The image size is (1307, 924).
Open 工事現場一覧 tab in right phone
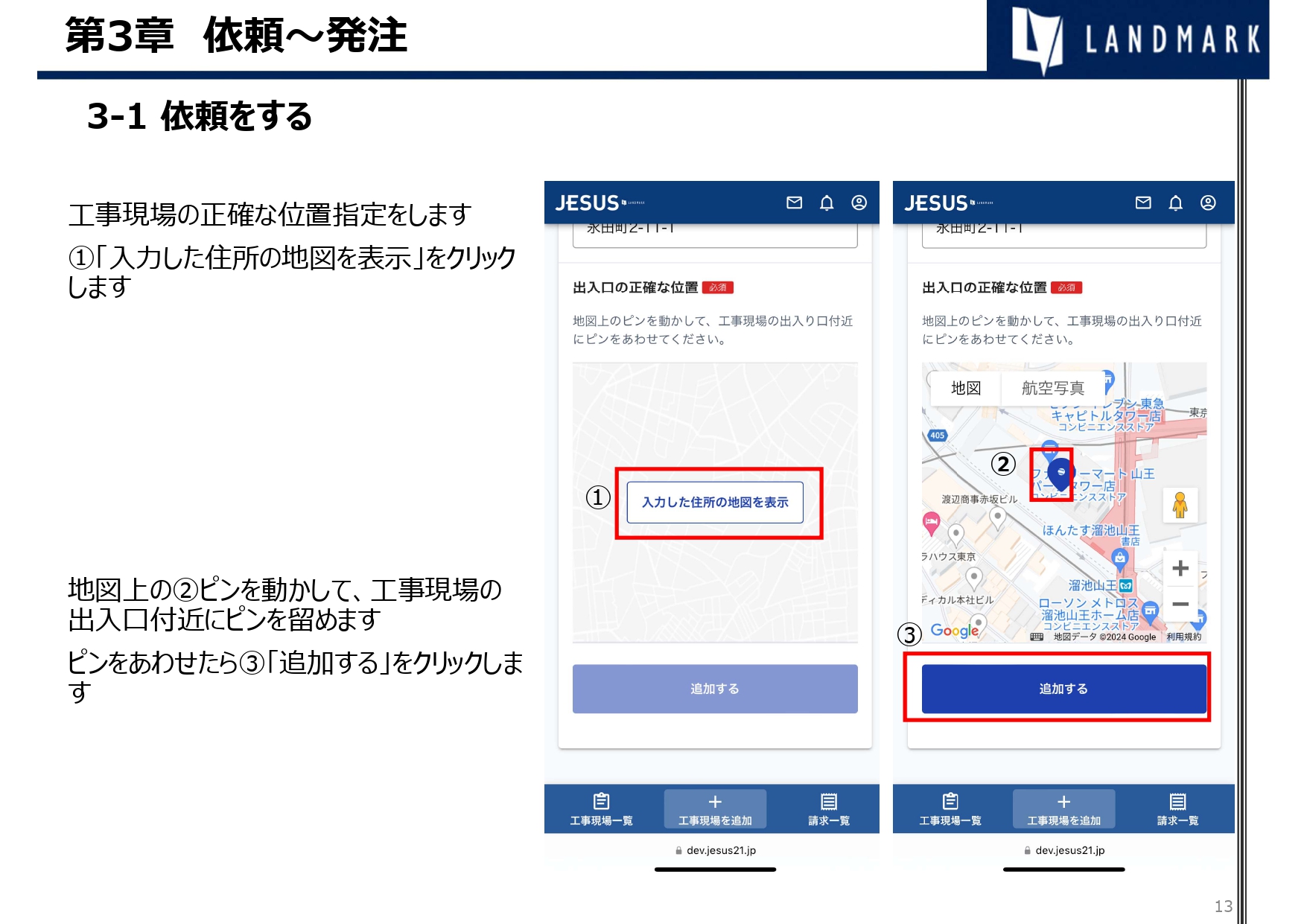(950, 809)
